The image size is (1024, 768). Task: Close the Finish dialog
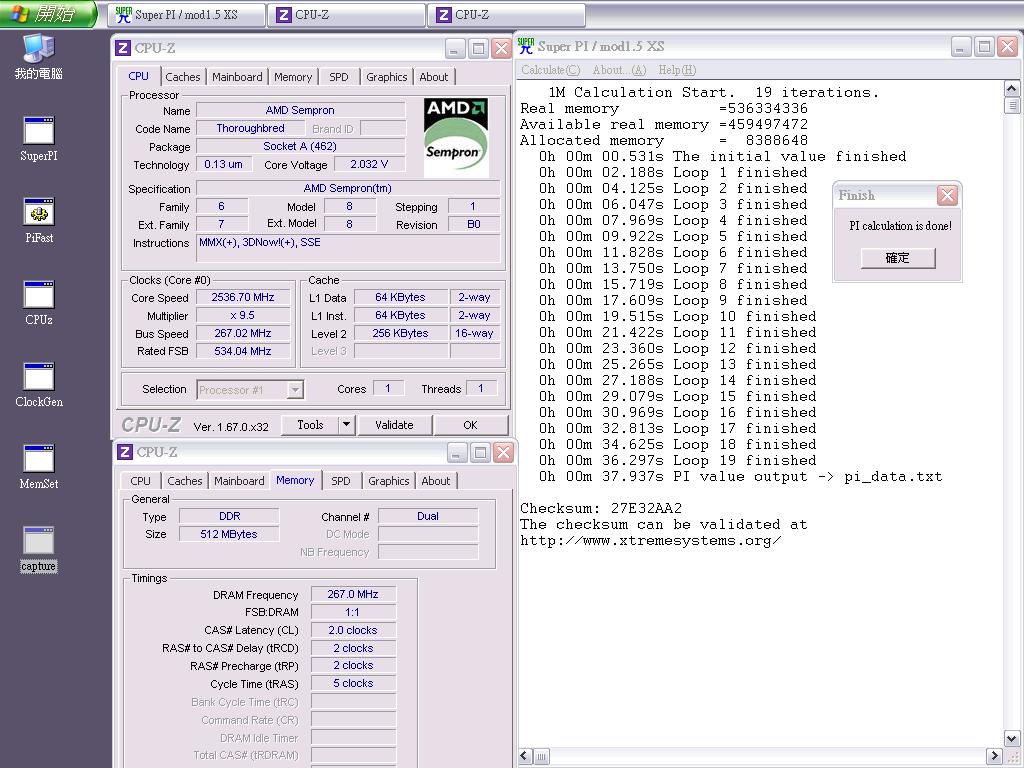click(x=947, y=195)
